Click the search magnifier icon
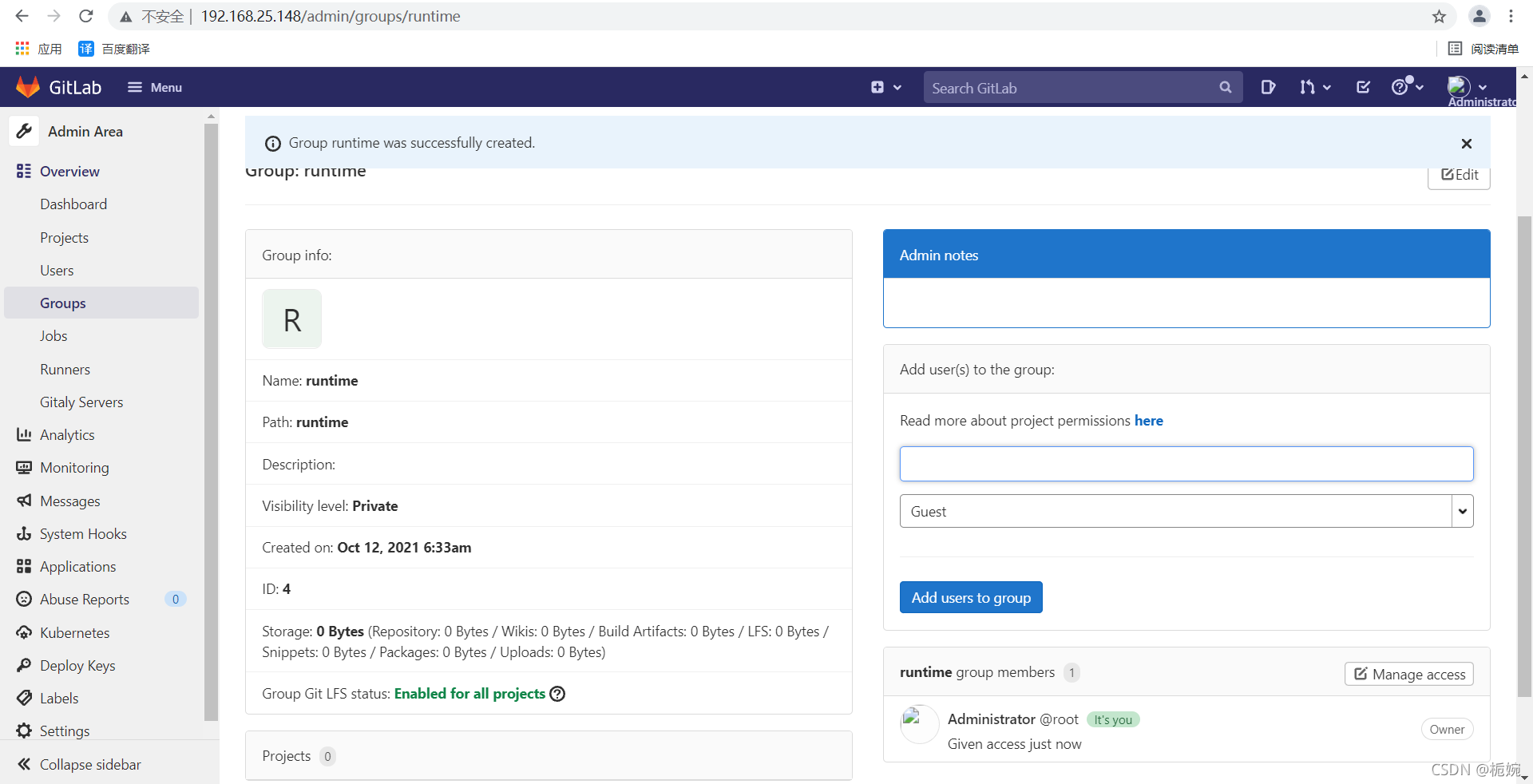Image resolution: width=1533 pixels, height=784 pixels. point(1226,88)
